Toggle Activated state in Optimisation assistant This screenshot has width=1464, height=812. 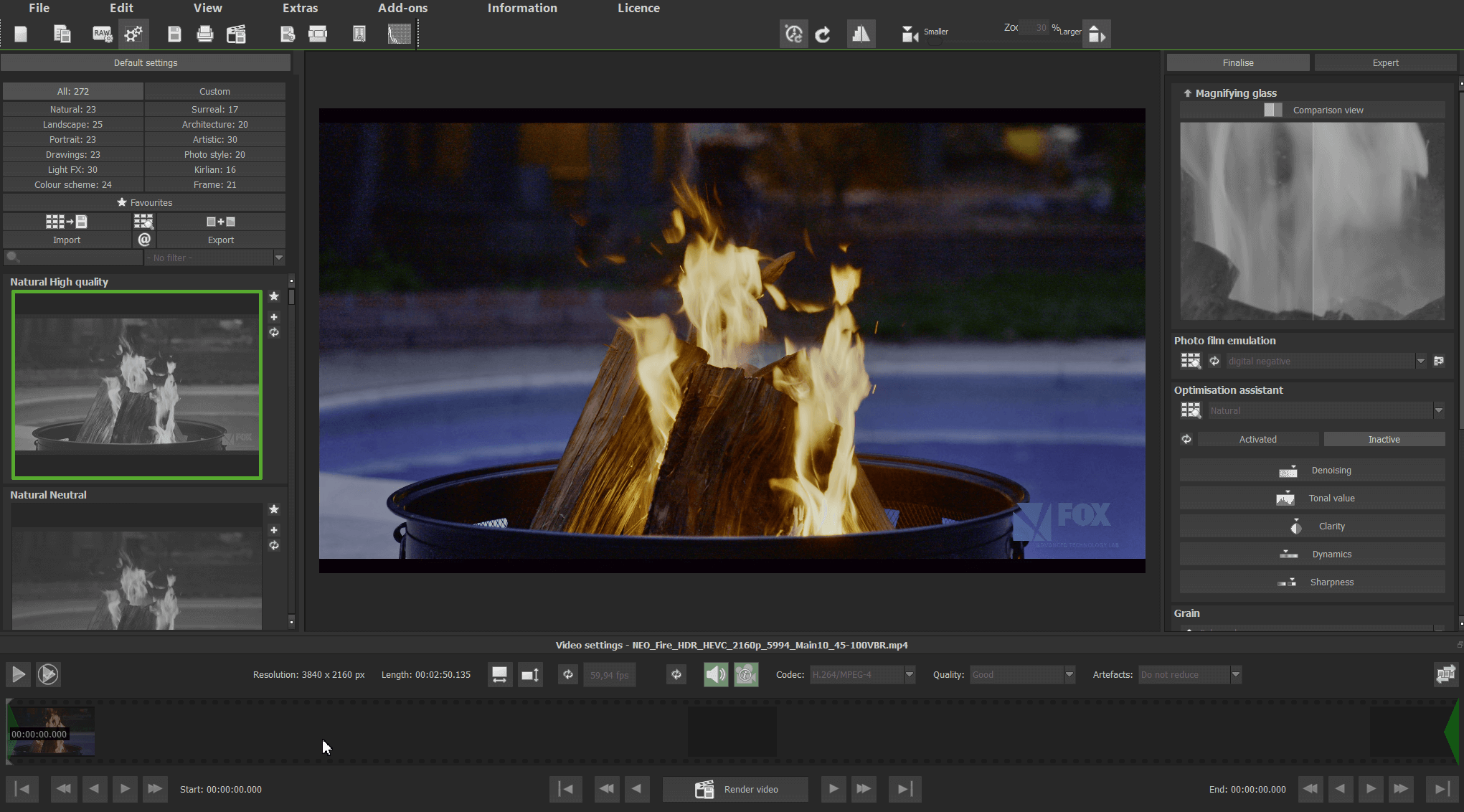pyautogui.click(x=1258, y=438)
